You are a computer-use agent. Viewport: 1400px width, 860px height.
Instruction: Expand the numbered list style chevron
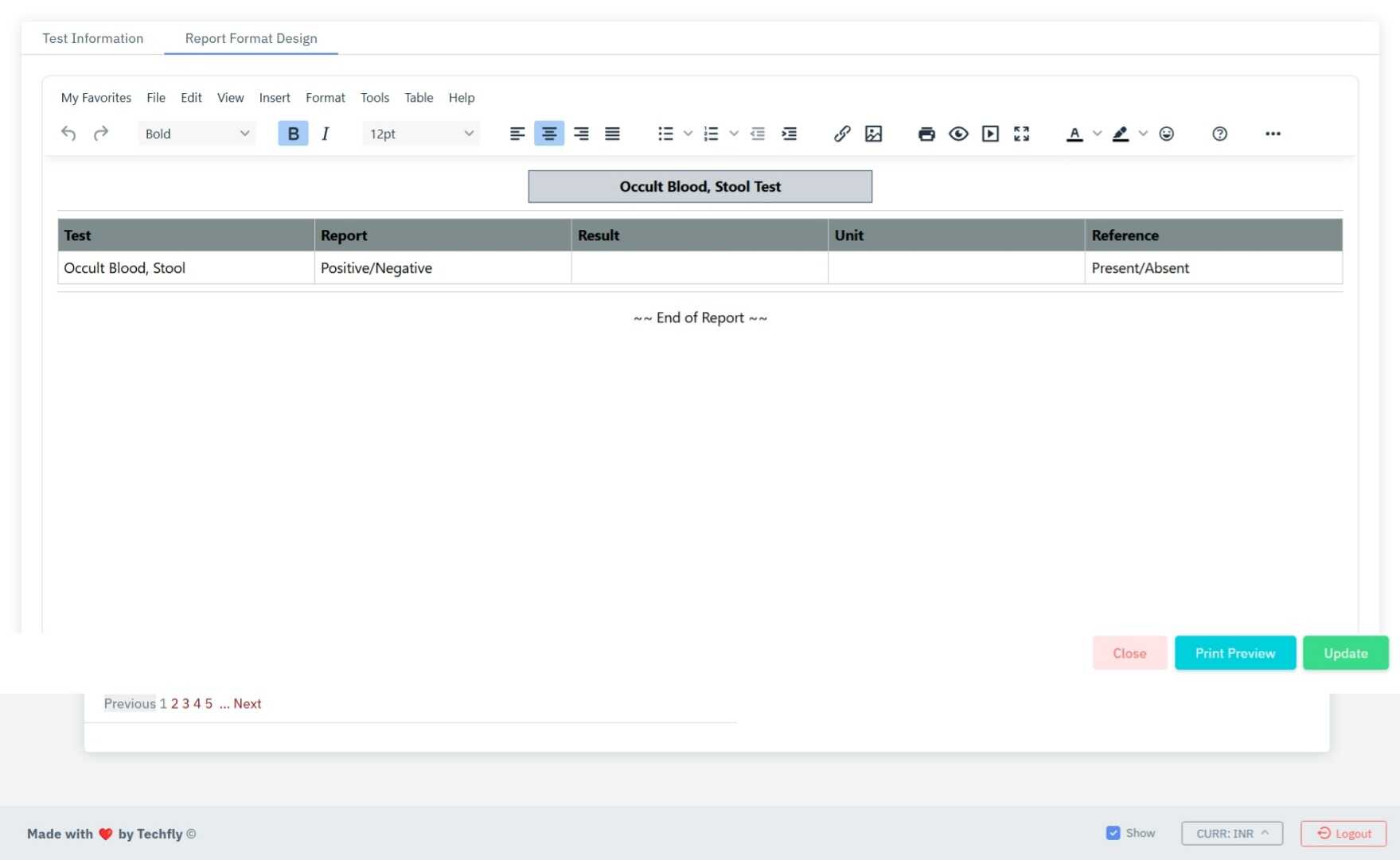click(733, 134)
